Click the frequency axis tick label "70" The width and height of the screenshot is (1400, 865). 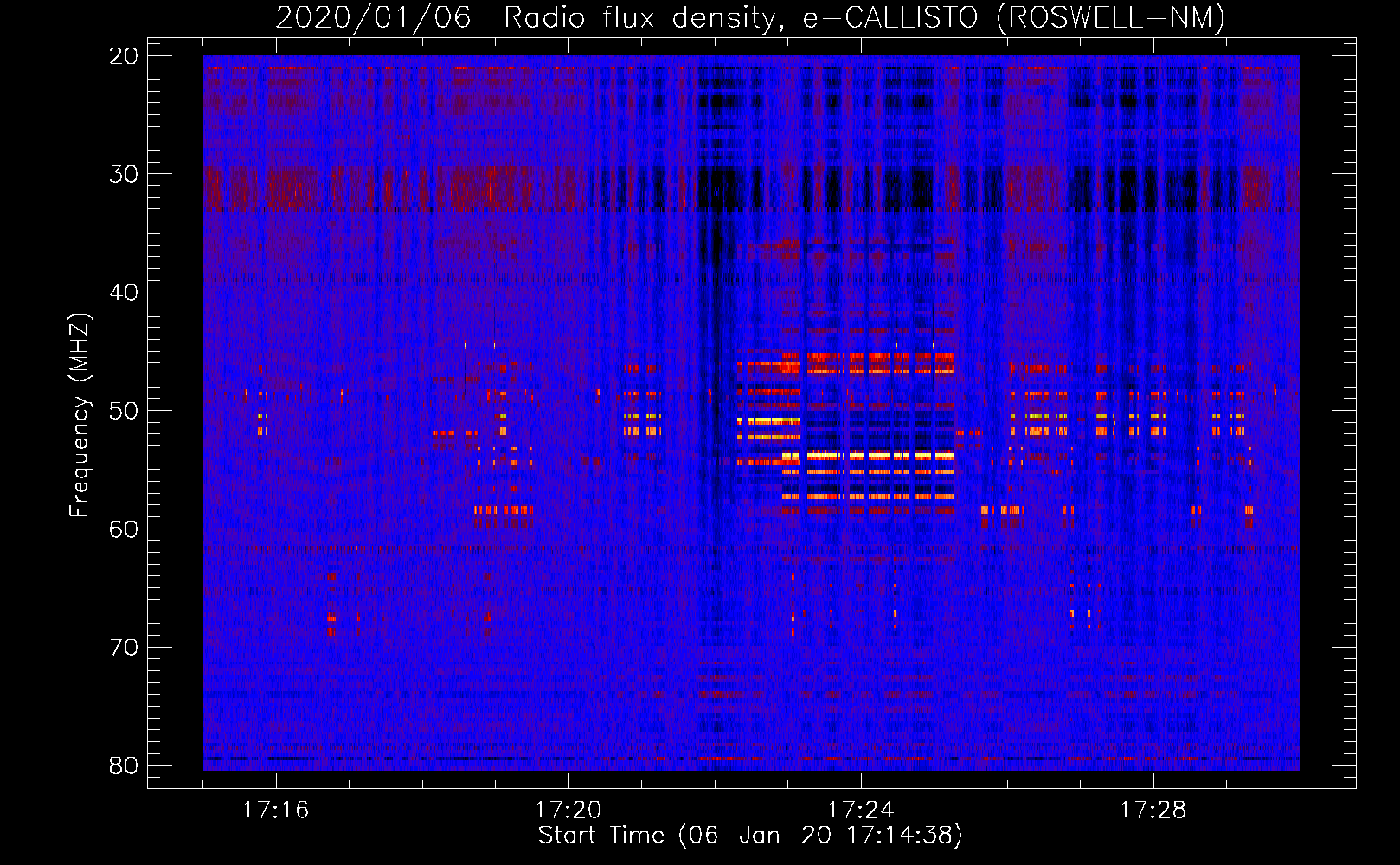pos(125,648)
